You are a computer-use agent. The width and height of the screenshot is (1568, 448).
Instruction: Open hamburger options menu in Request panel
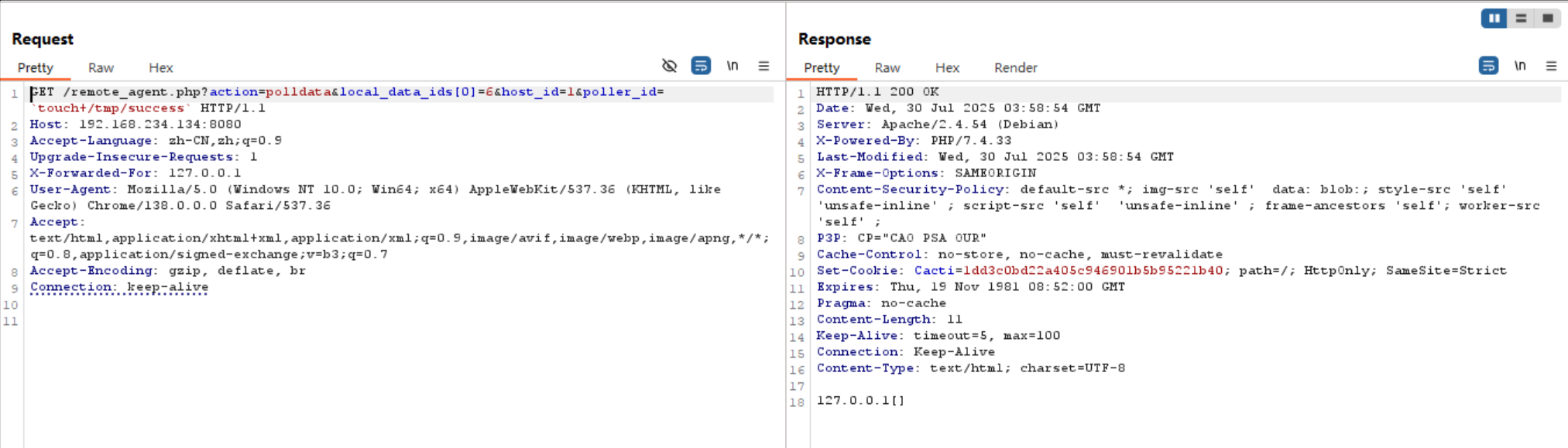763,66
